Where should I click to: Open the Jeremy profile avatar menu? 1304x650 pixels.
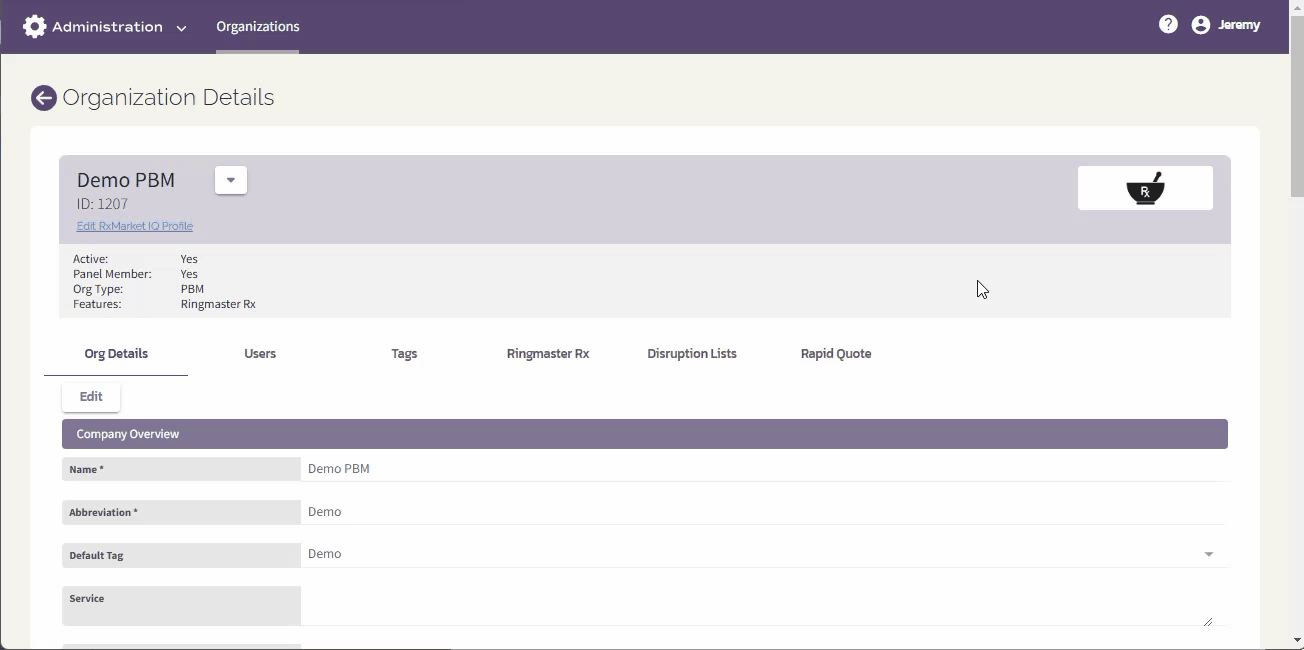[x=1200, y=23]
